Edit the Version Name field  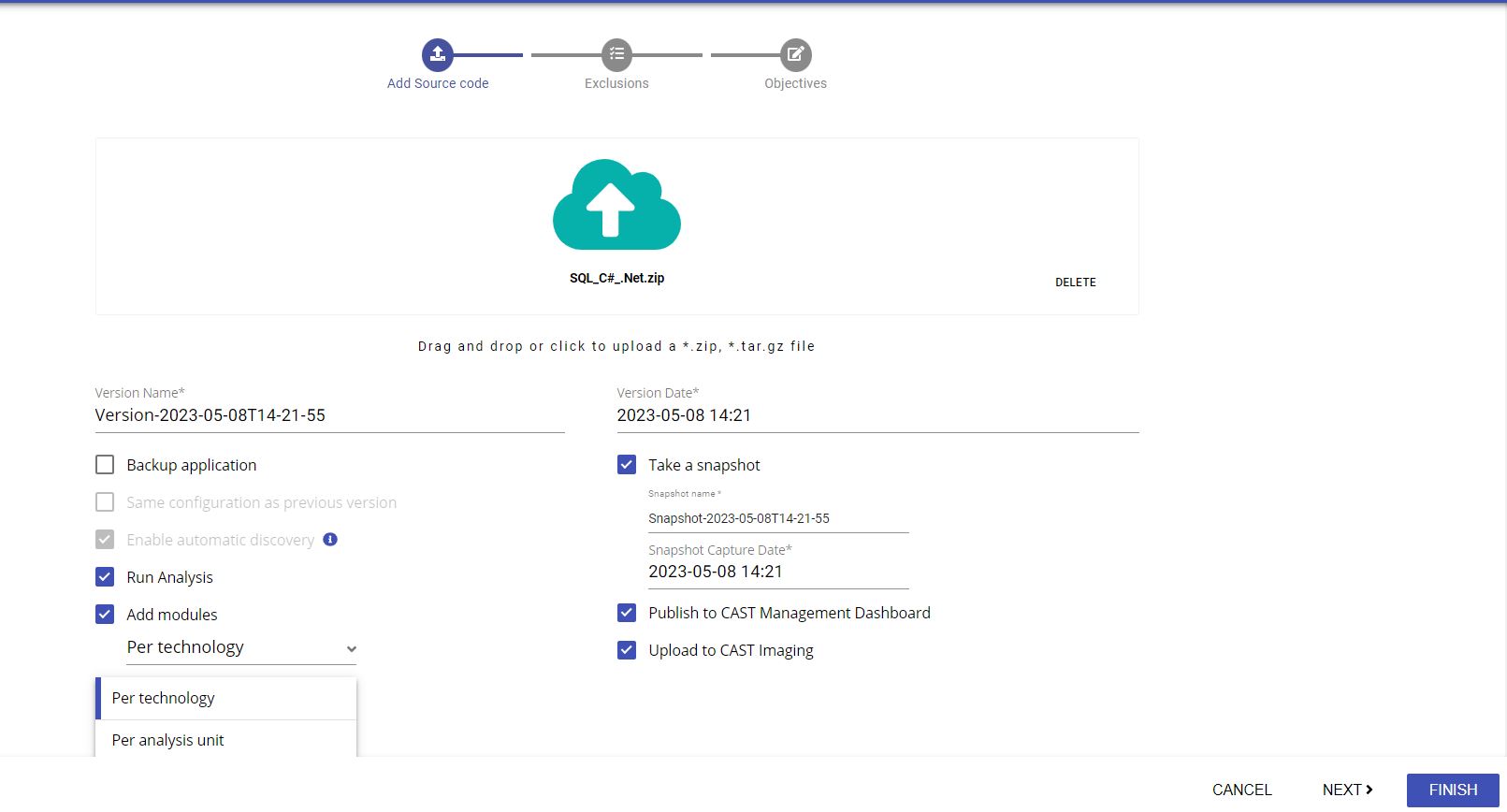tap(329, 415)
